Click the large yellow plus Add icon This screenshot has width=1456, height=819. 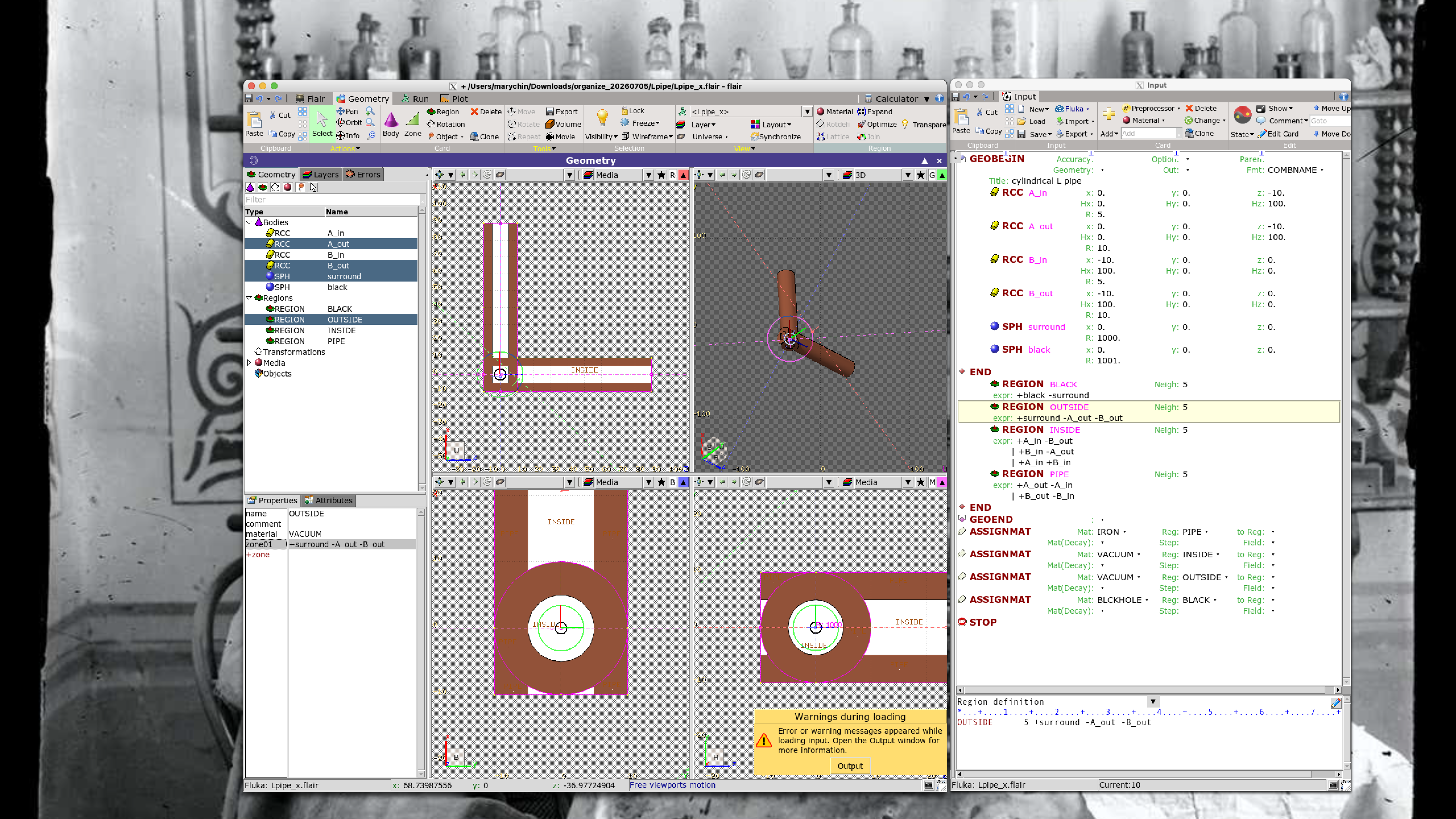(1108, 114)
